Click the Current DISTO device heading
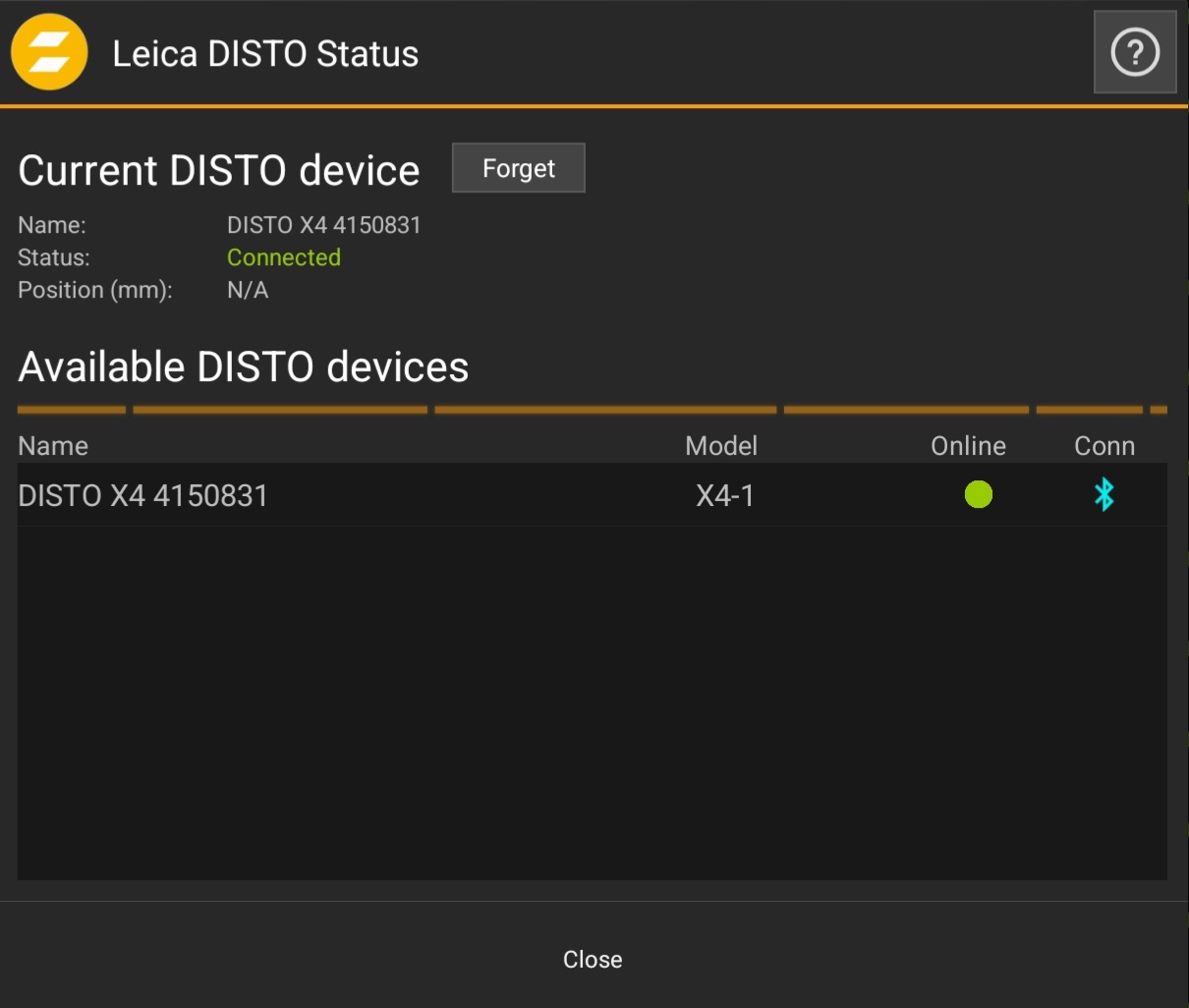Viewport: 1189px width, 1008px height. pos(219,171)
